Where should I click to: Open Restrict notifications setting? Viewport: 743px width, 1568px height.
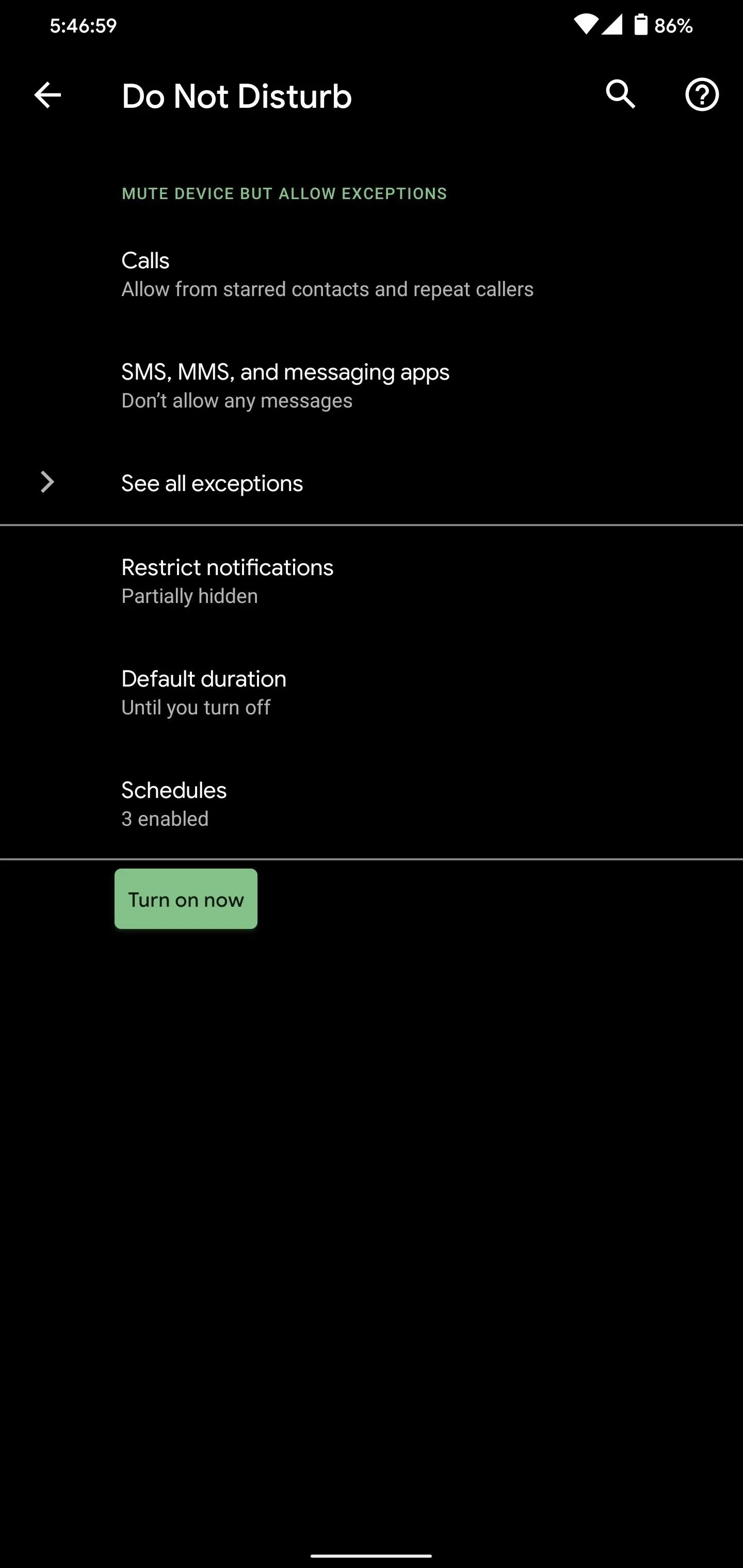(372, 581)
